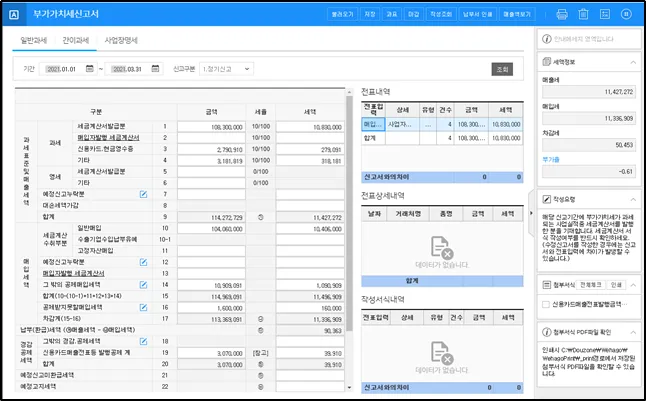Select the 매입 row in 전표내역 table

[442, 124]
